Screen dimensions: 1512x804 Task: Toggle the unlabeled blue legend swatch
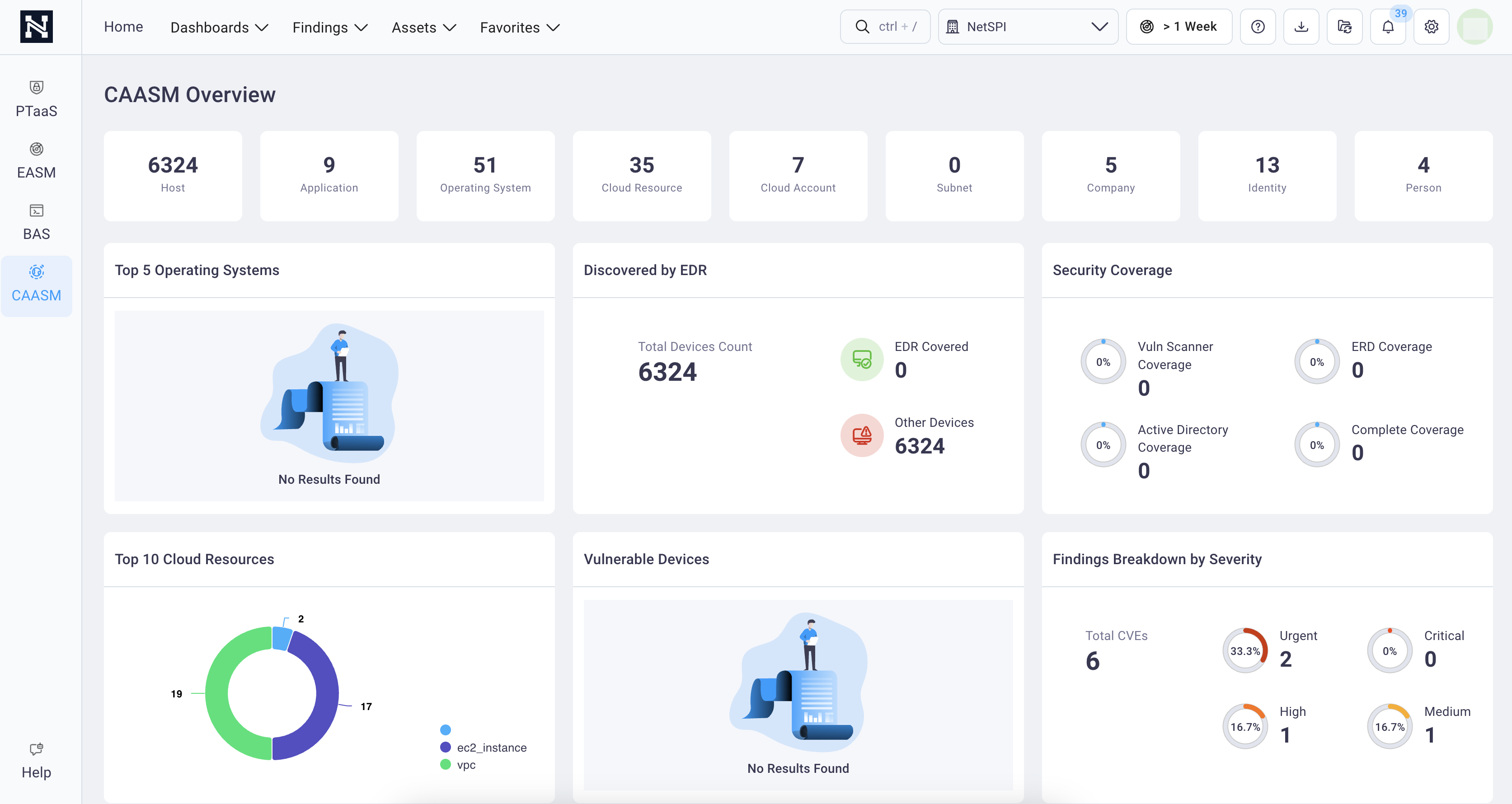(x=446, y=729)
